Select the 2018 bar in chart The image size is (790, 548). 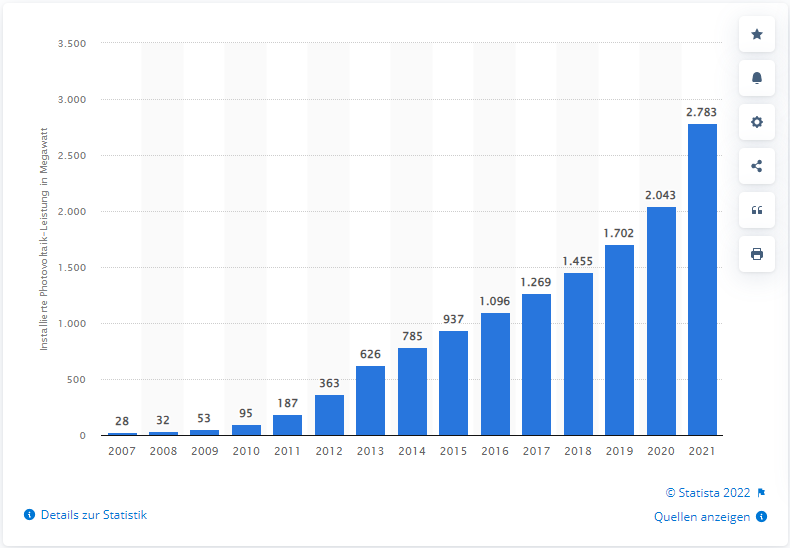(578, 354)
